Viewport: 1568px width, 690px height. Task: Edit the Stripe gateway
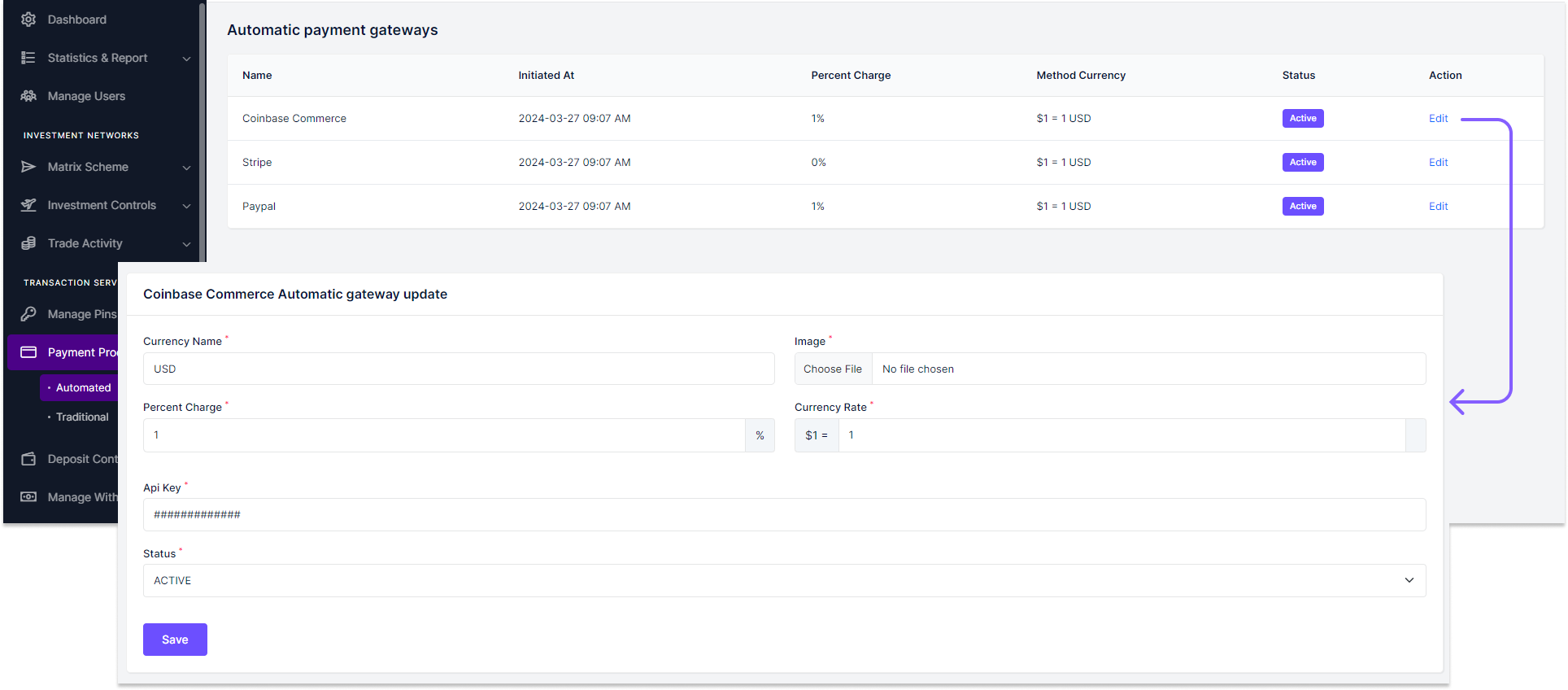tap(1438, 163)
